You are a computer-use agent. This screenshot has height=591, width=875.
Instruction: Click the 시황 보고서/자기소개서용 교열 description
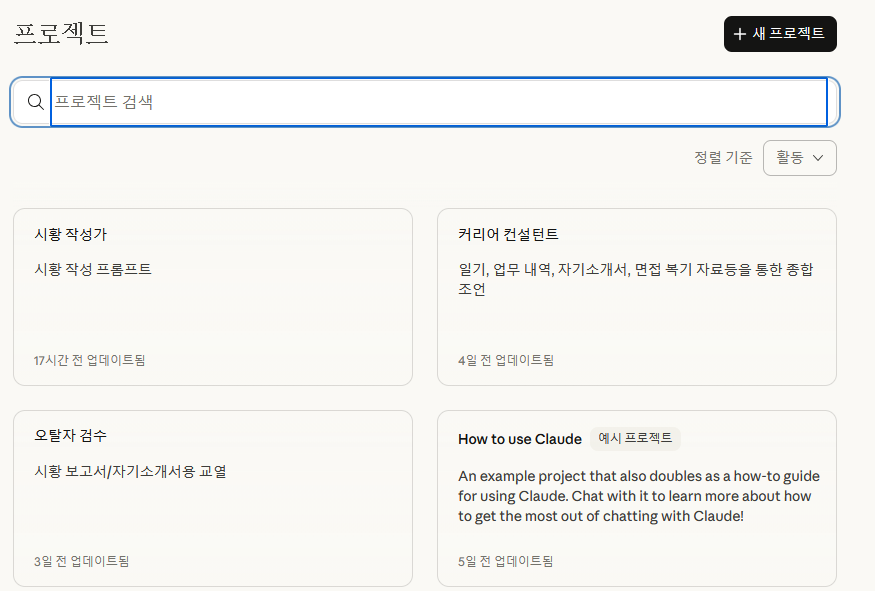pyautogui.click(x=130, y=471)
